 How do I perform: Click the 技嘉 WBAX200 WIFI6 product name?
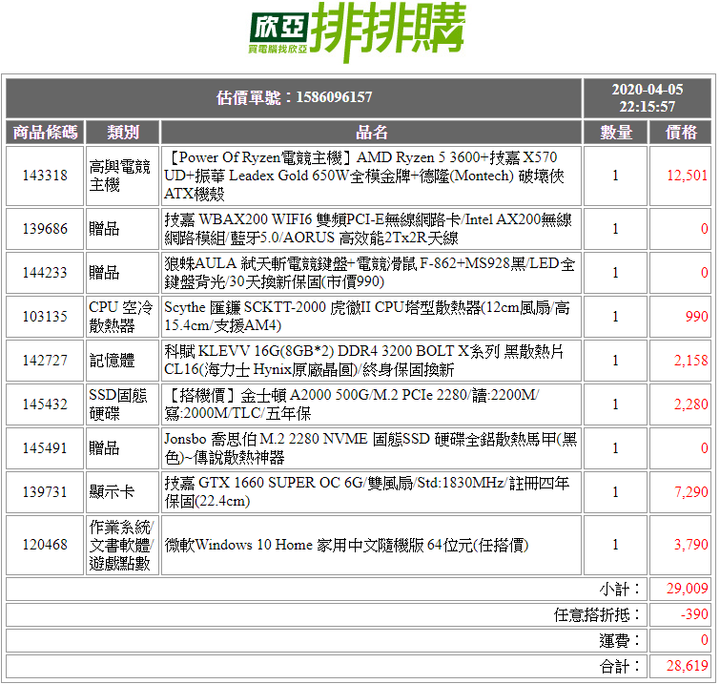tap(368, 229)
